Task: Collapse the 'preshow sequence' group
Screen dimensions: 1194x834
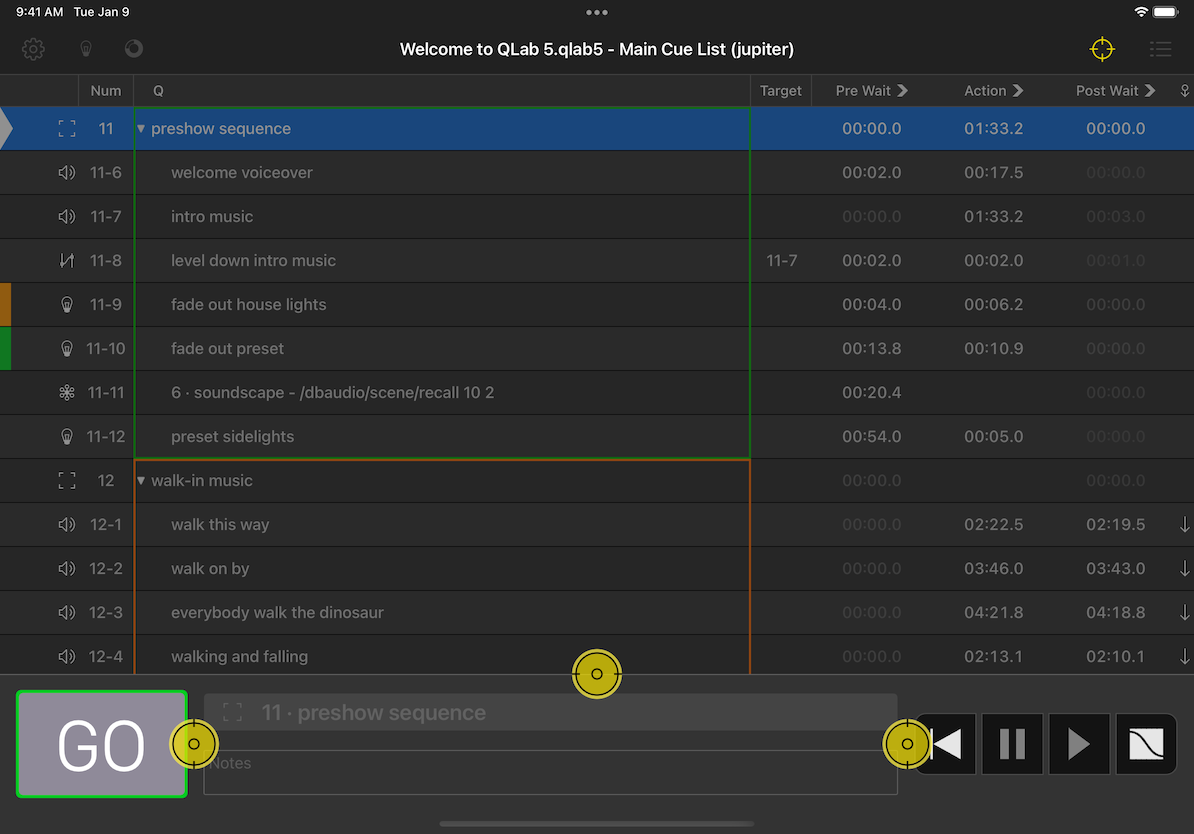Action: click(140, 128)
